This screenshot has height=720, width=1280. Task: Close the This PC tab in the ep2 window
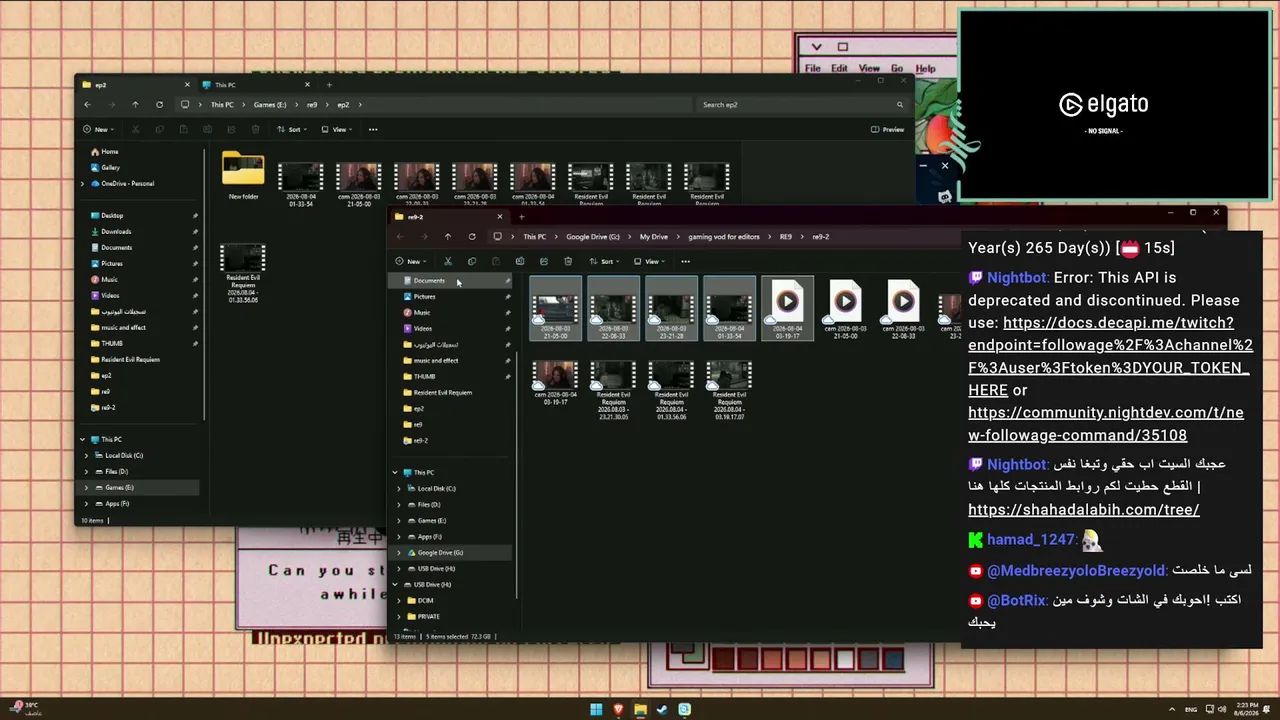point(307,85)
